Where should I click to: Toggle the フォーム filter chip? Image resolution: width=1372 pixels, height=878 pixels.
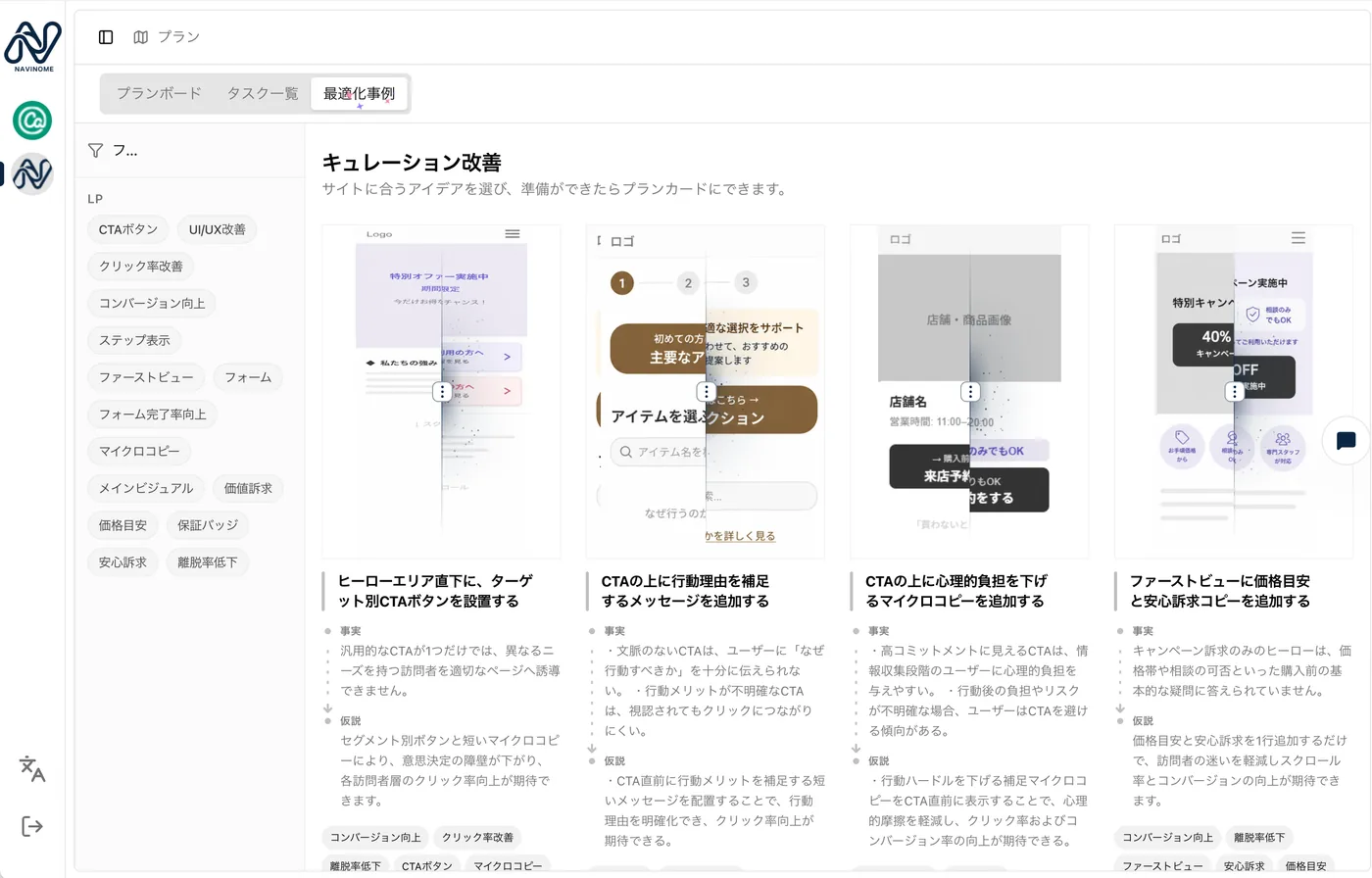[x=248, y=377]
